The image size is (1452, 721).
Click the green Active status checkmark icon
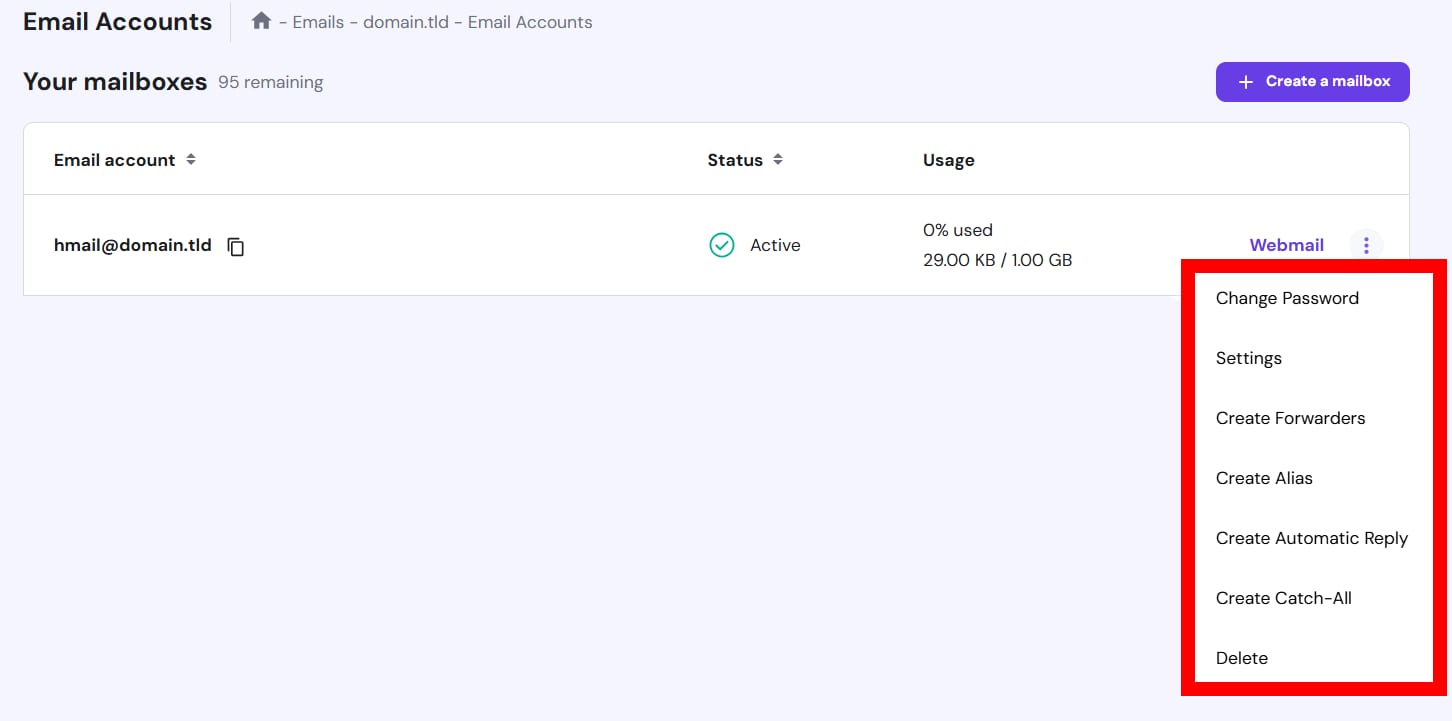(x=721, y=245)
